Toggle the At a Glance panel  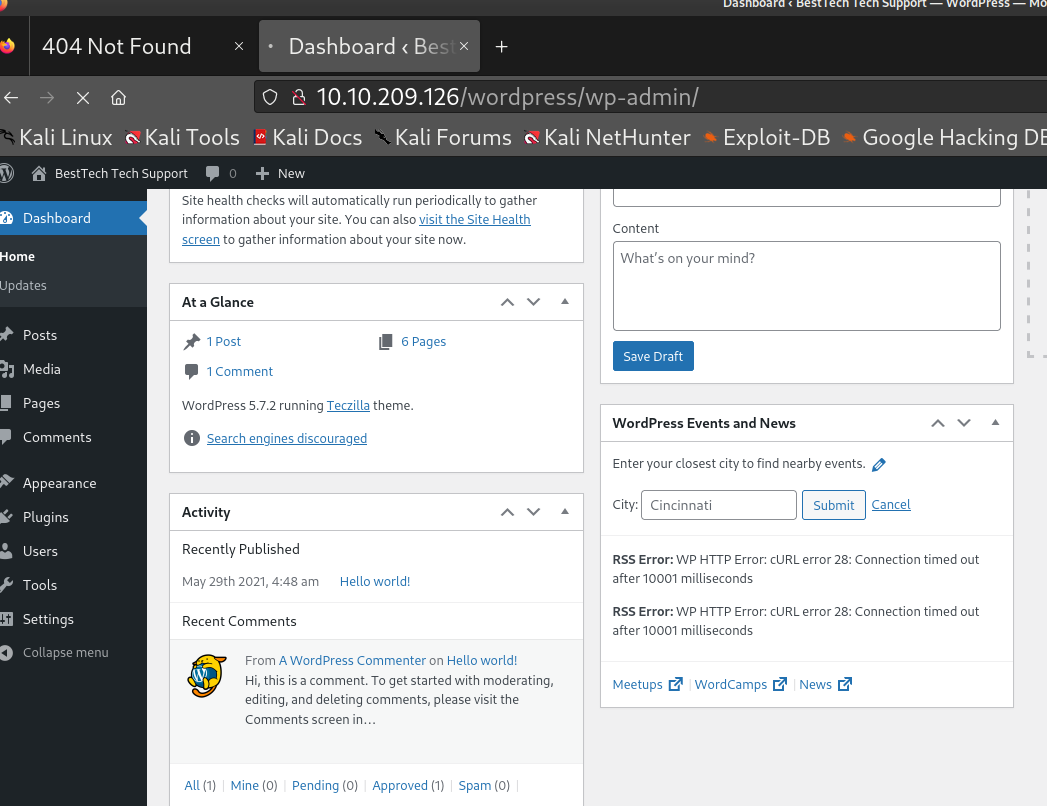(564, 302)
